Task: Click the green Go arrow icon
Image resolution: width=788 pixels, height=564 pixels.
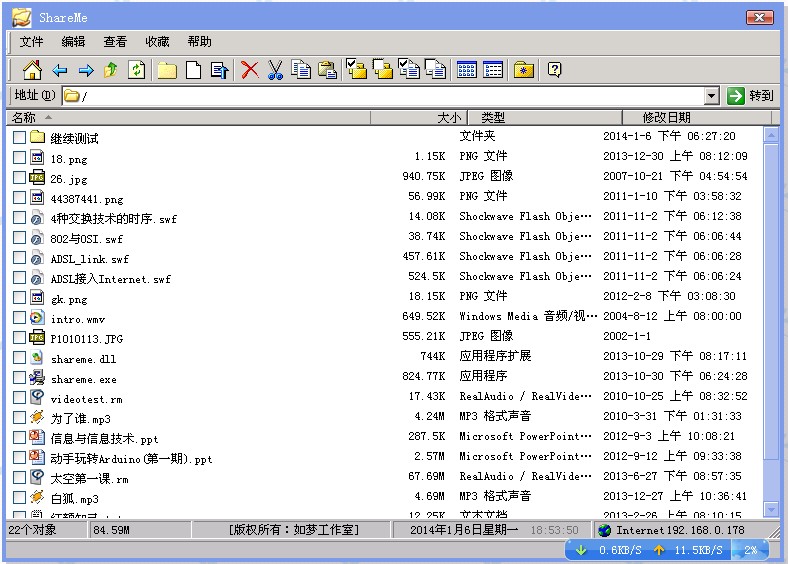Action: (x=736, y=96)
